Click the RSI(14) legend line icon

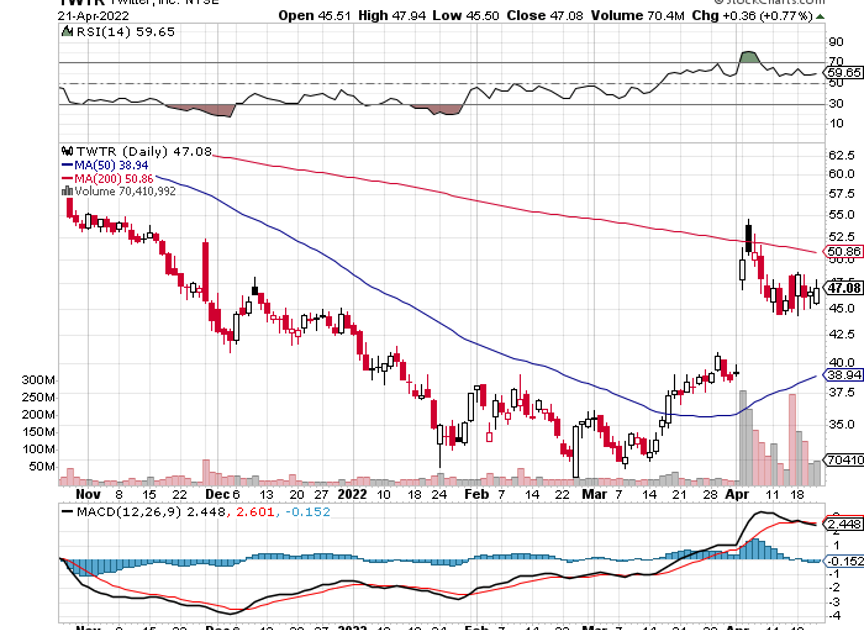pos(68,32)
